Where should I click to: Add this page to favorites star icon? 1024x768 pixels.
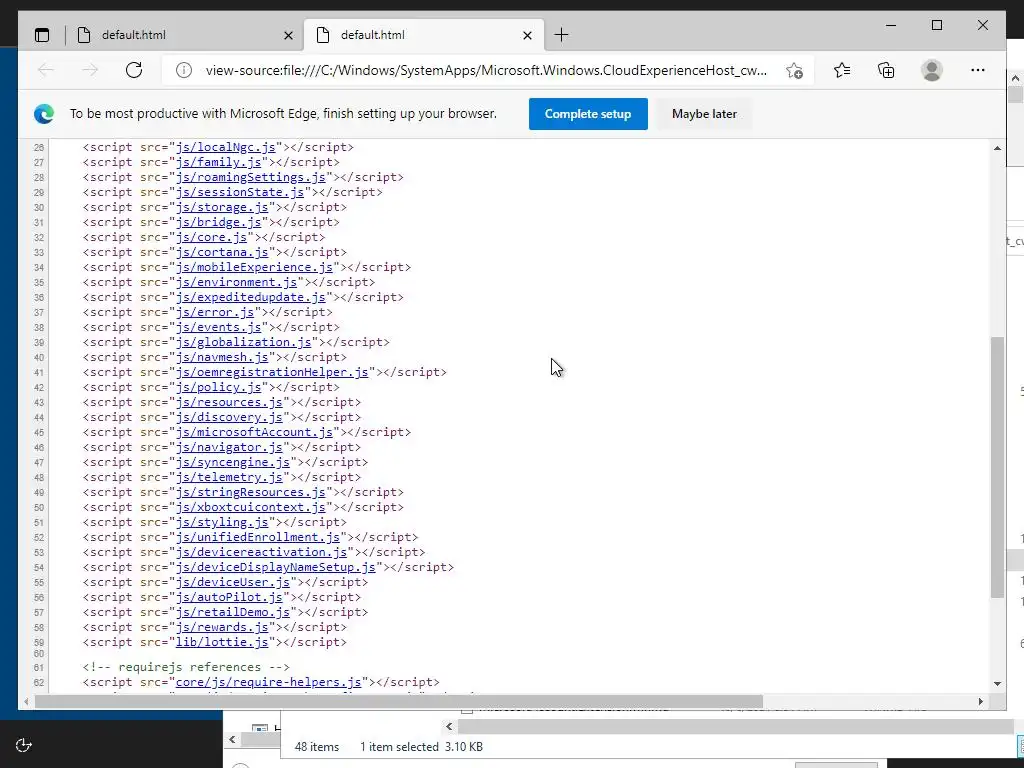coord(794,71)
